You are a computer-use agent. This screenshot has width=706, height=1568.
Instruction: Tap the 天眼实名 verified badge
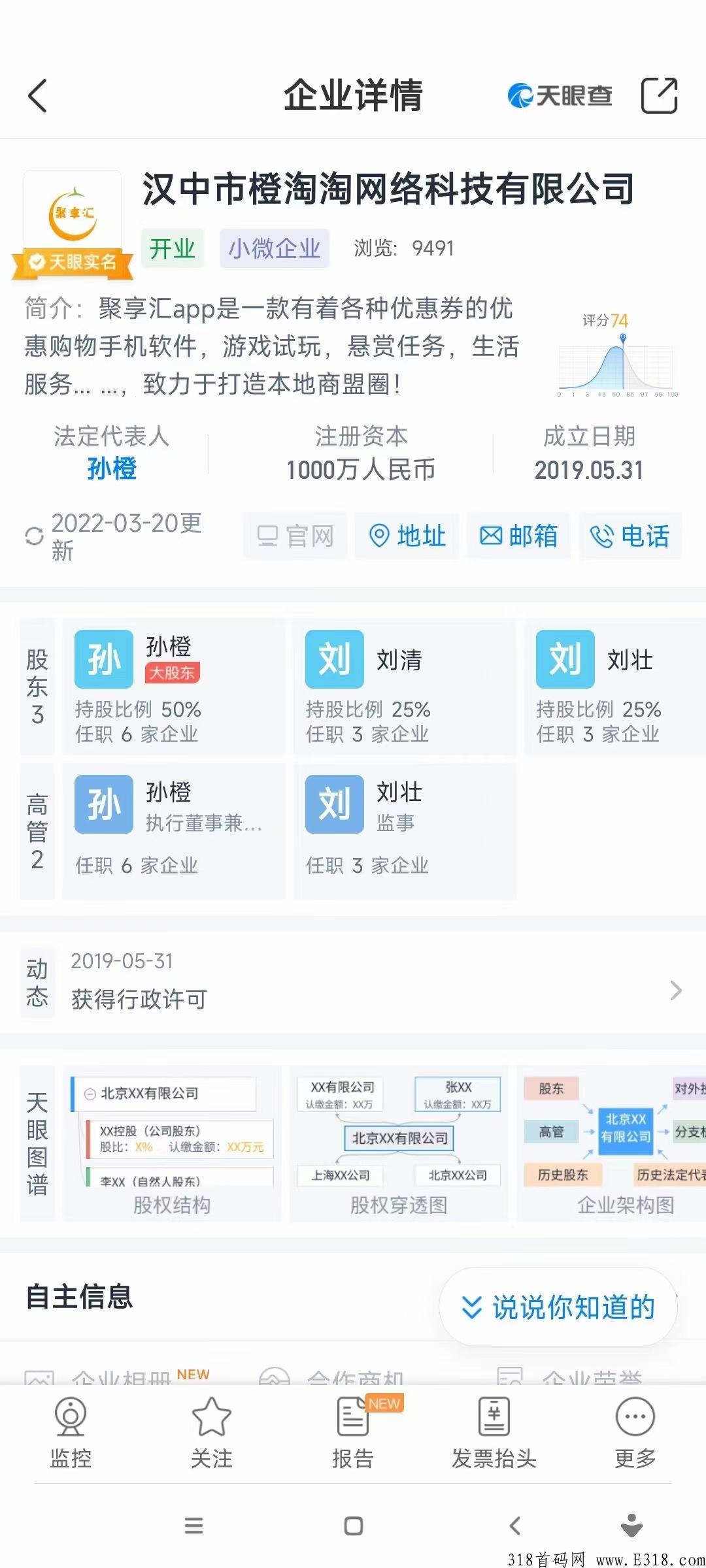click(x=73, y=263)
